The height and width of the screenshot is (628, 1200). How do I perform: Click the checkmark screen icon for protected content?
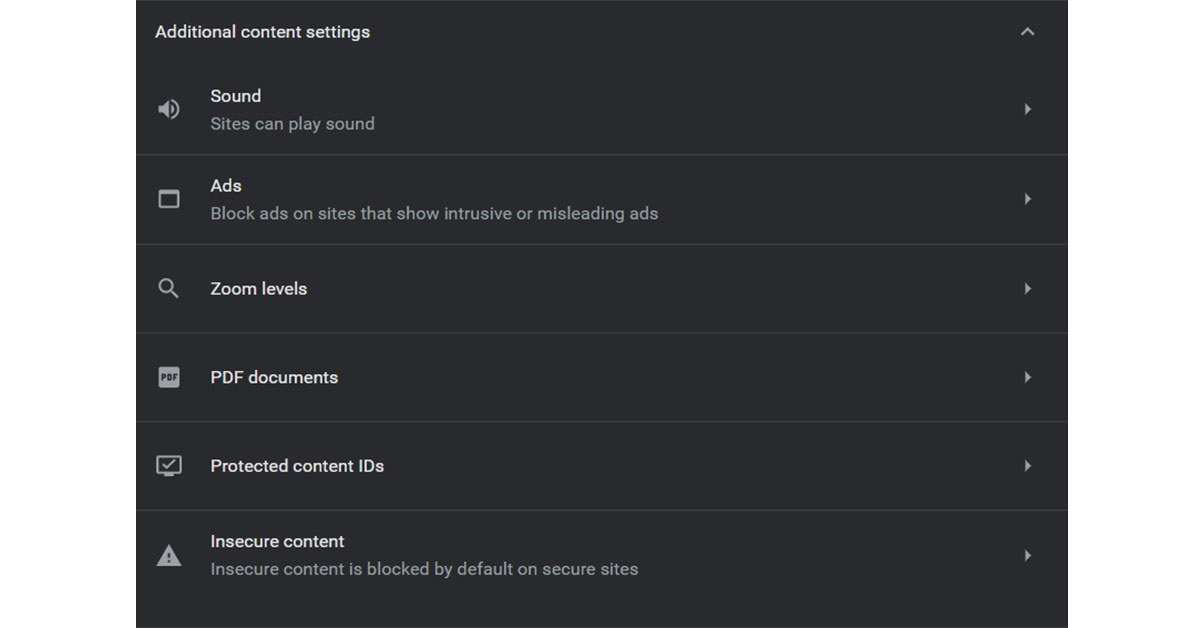pyautogui.click(x=168, y=465)
